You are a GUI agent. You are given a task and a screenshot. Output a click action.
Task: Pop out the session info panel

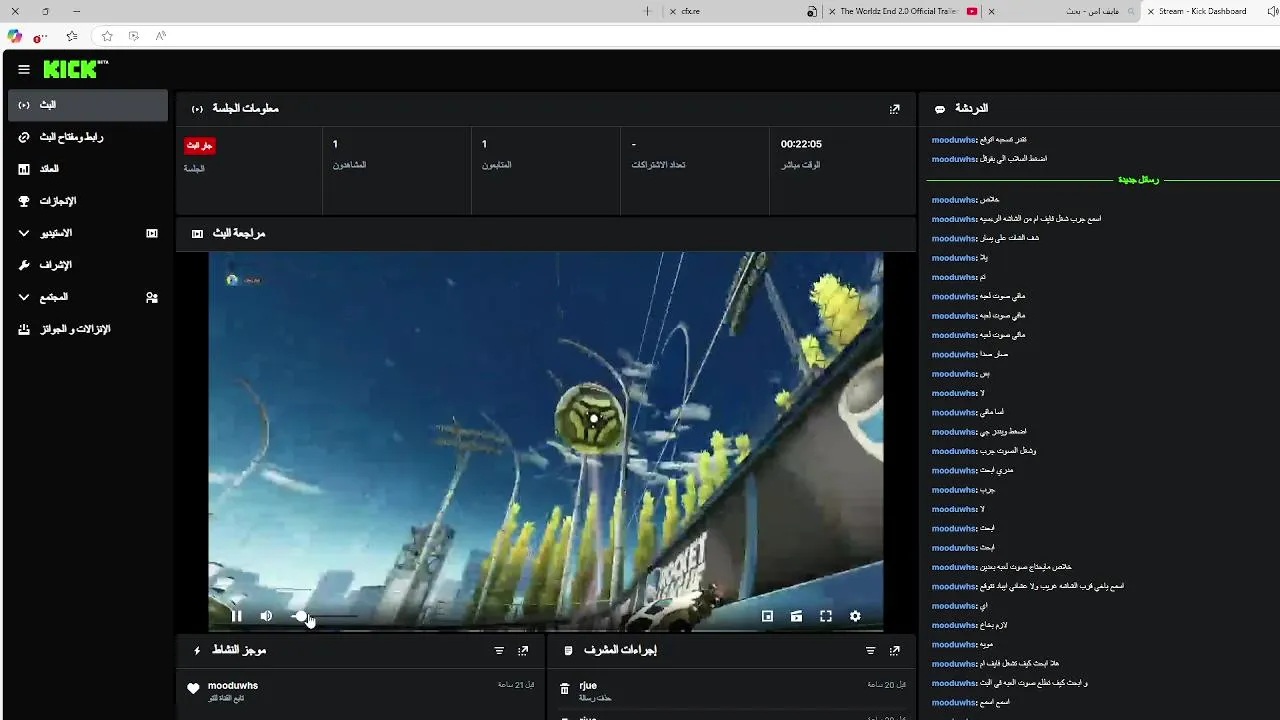tap(895, 109)
